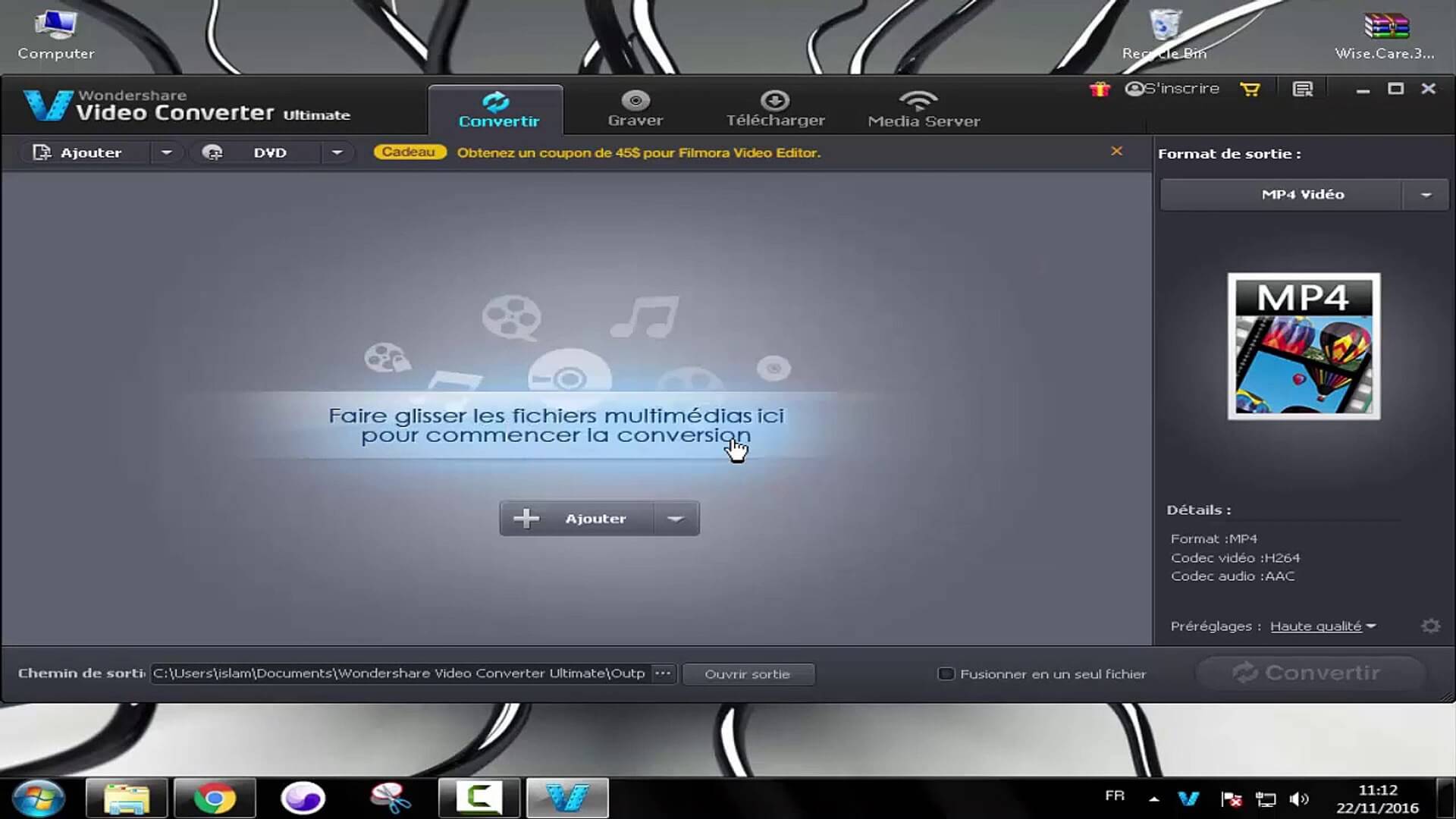Select the Graver tab
The height and width of the screenshot is (819, 1456).
(x=635, y=108)
